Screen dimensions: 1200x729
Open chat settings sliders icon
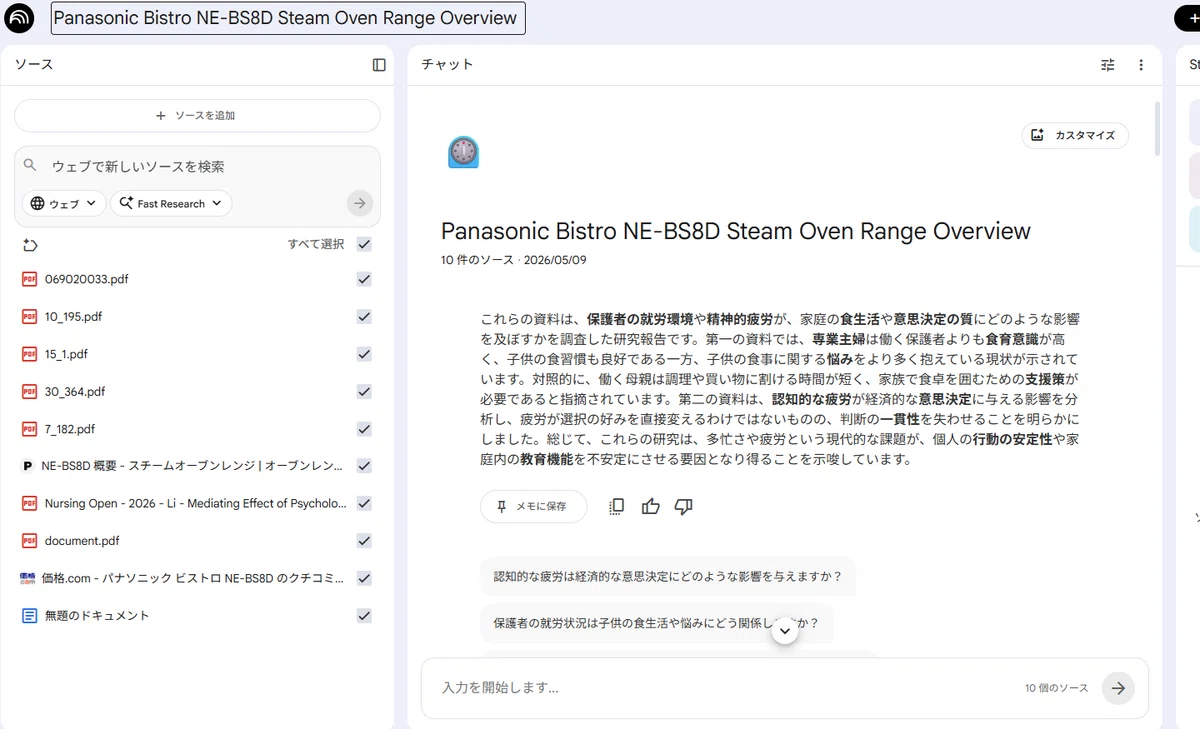(1108, 65)
